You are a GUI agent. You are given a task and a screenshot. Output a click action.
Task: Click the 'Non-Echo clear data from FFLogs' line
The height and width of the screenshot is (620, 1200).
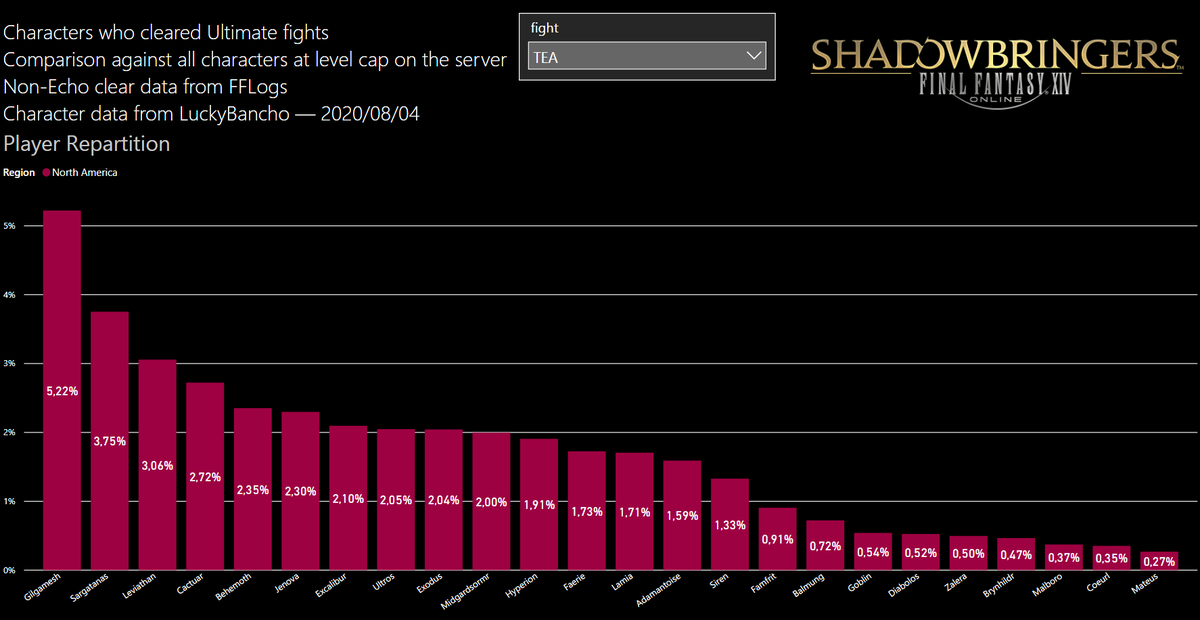(x=145, y=86)
